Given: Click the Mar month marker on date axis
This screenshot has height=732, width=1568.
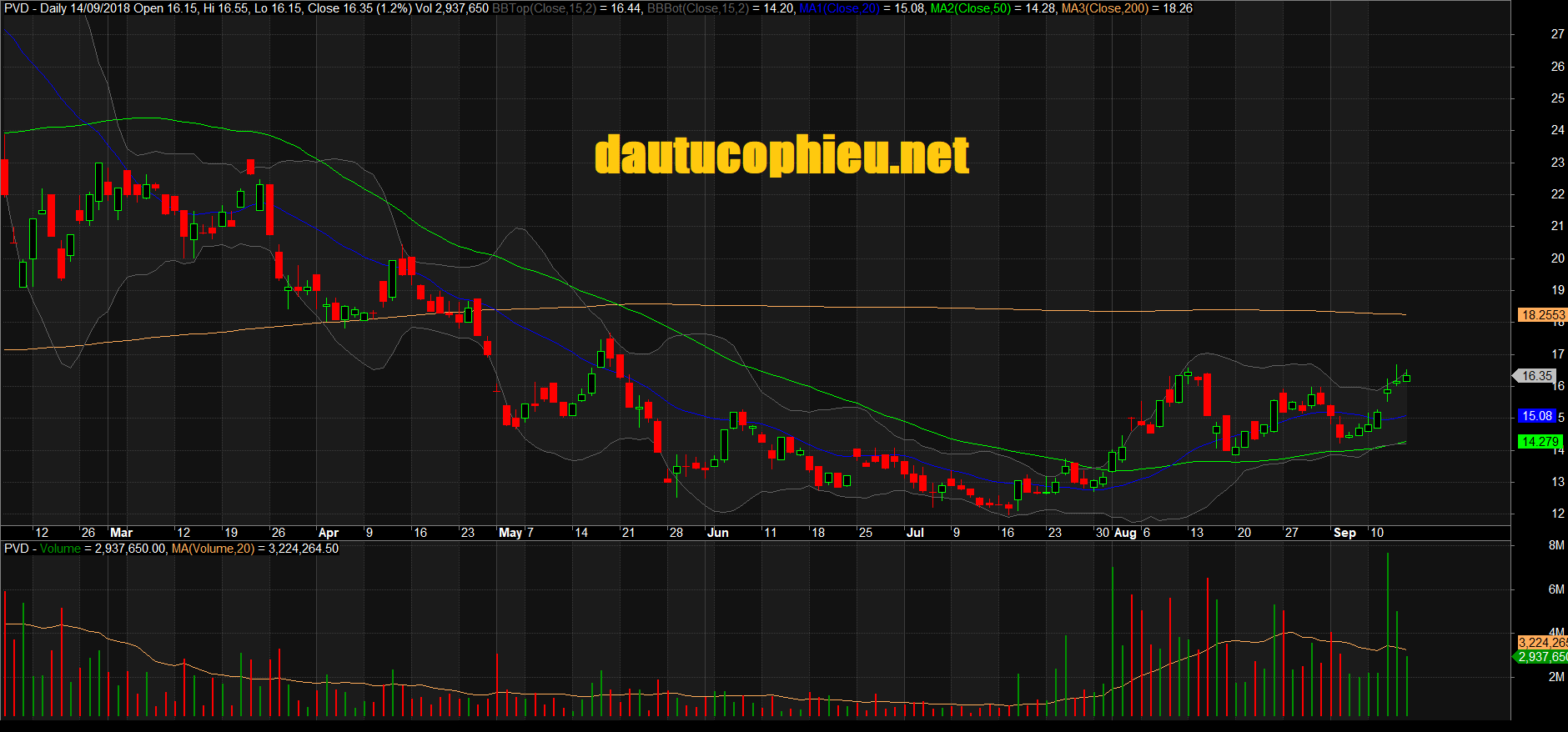Looking at the screenshot, I should (x=122, y=533).
